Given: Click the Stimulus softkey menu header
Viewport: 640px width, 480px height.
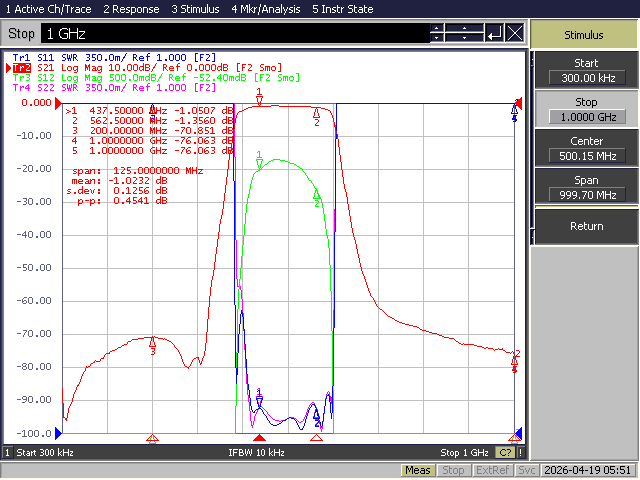Looking at the screenshot, I should click(584, 35).
